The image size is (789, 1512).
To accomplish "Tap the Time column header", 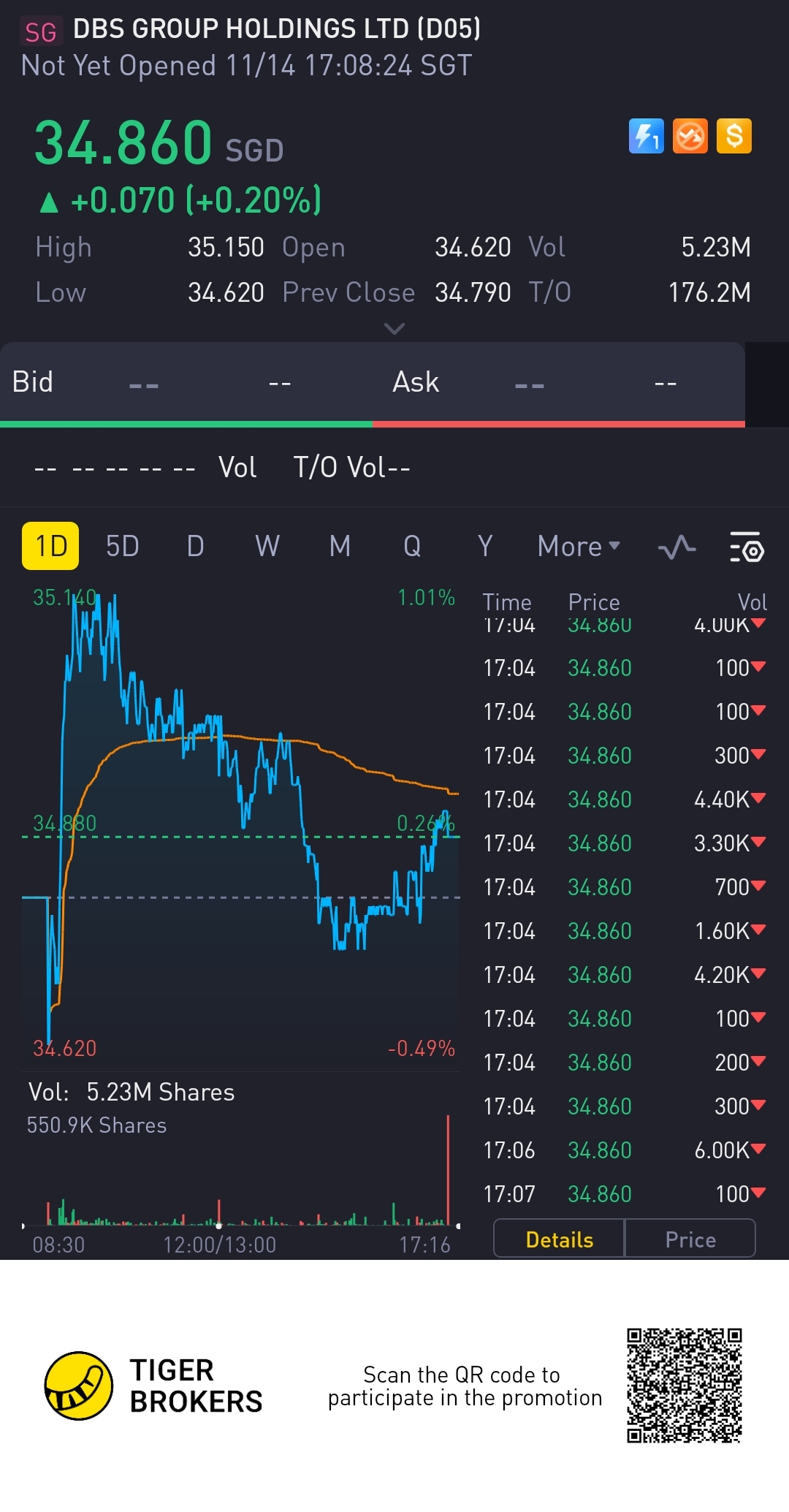I will point(507,602).
